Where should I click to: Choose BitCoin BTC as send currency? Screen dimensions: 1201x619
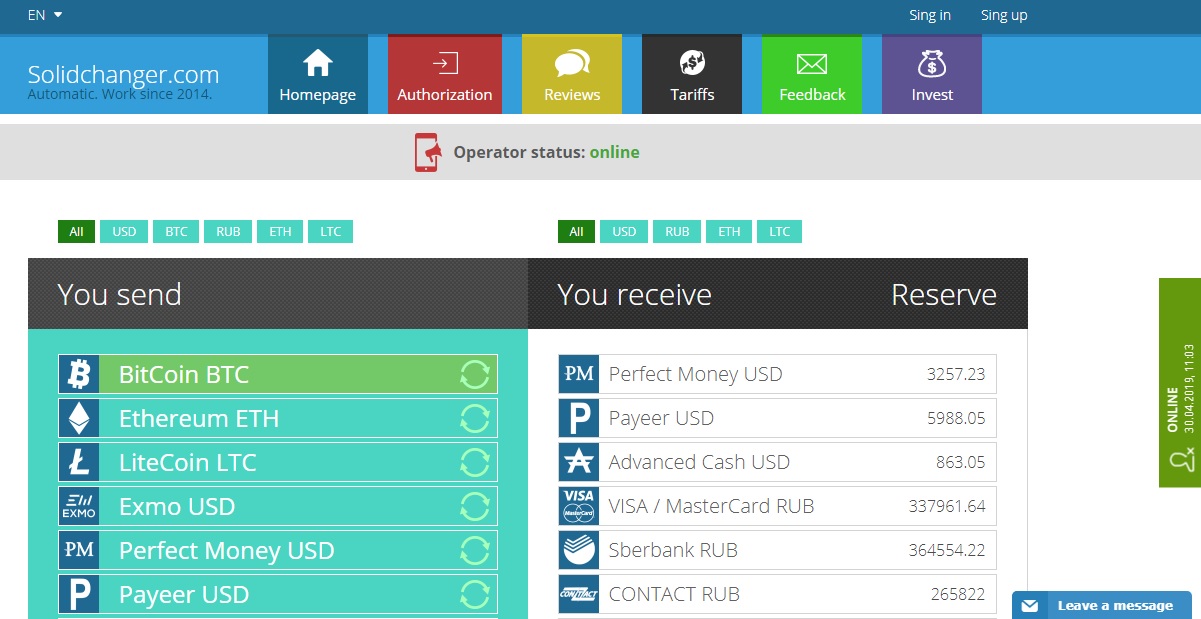pyautogui.click(x=278, y=374)
